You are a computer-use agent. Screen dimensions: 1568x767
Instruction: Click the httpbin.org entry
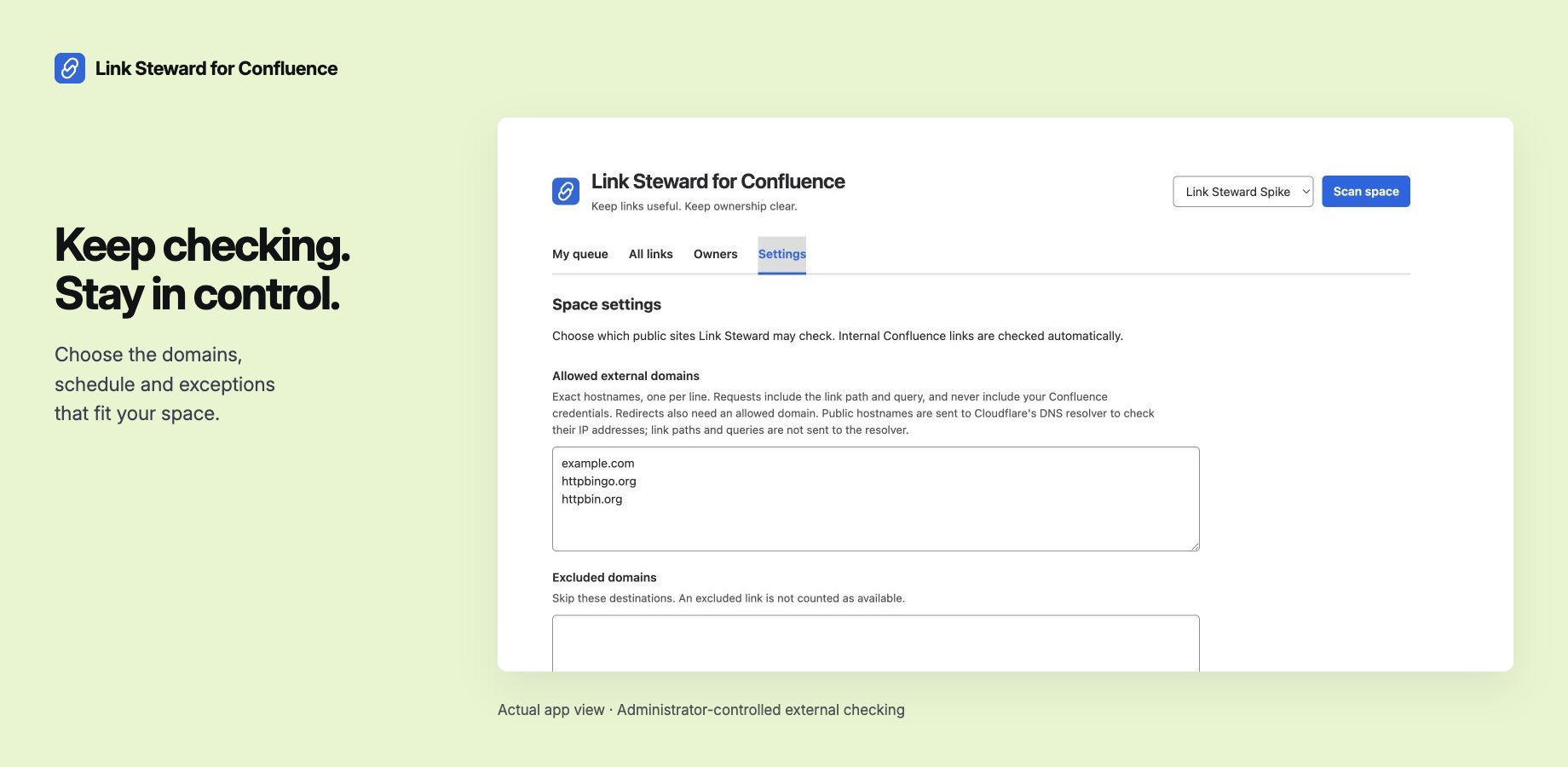pos(592,499)
